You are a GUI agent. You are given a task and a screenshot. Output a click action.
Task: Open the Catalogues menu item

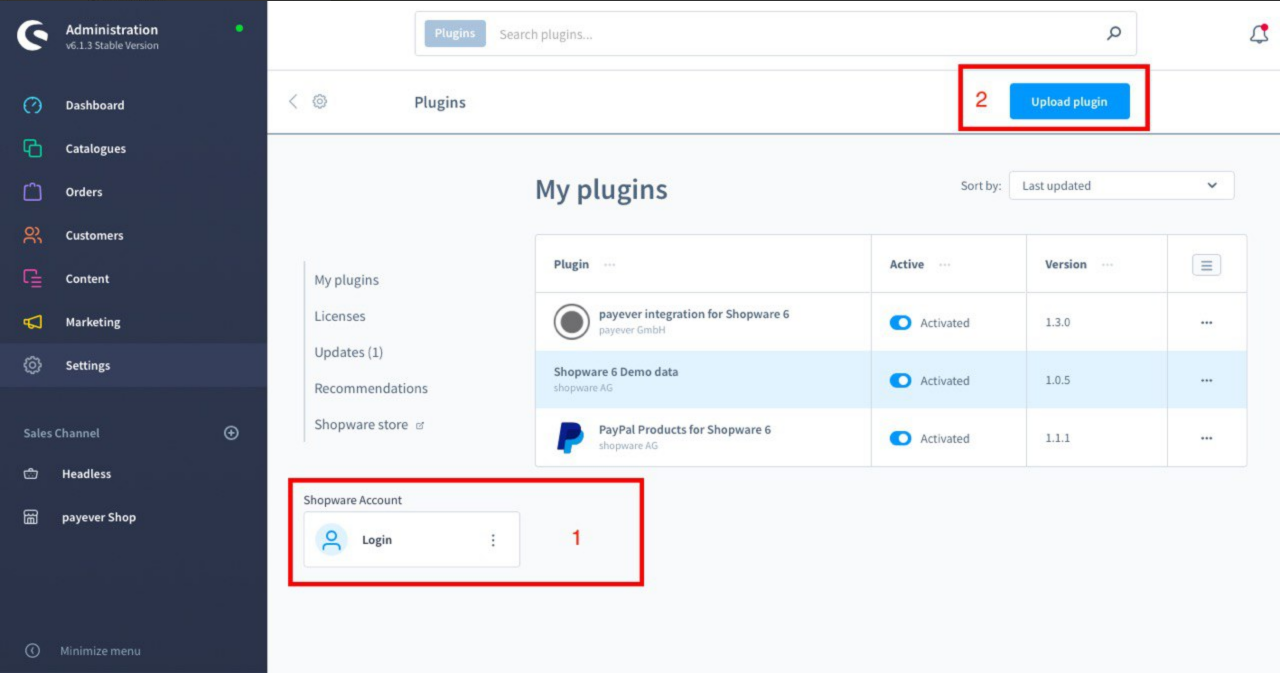96,149
